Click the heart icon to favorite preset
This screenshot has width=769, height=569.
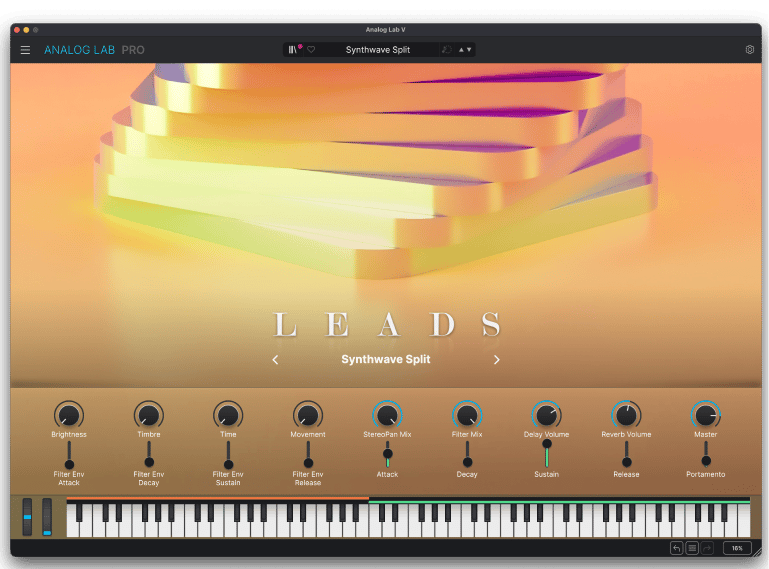click(x=311, y=49)
